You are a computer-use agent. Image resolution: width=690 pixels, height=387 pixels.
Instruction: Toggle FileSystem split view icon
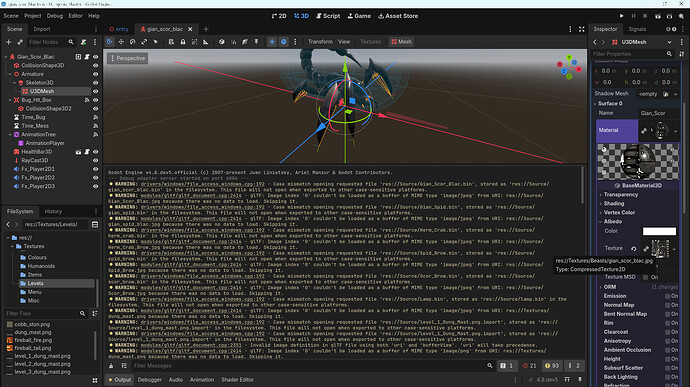click(95, 225)
